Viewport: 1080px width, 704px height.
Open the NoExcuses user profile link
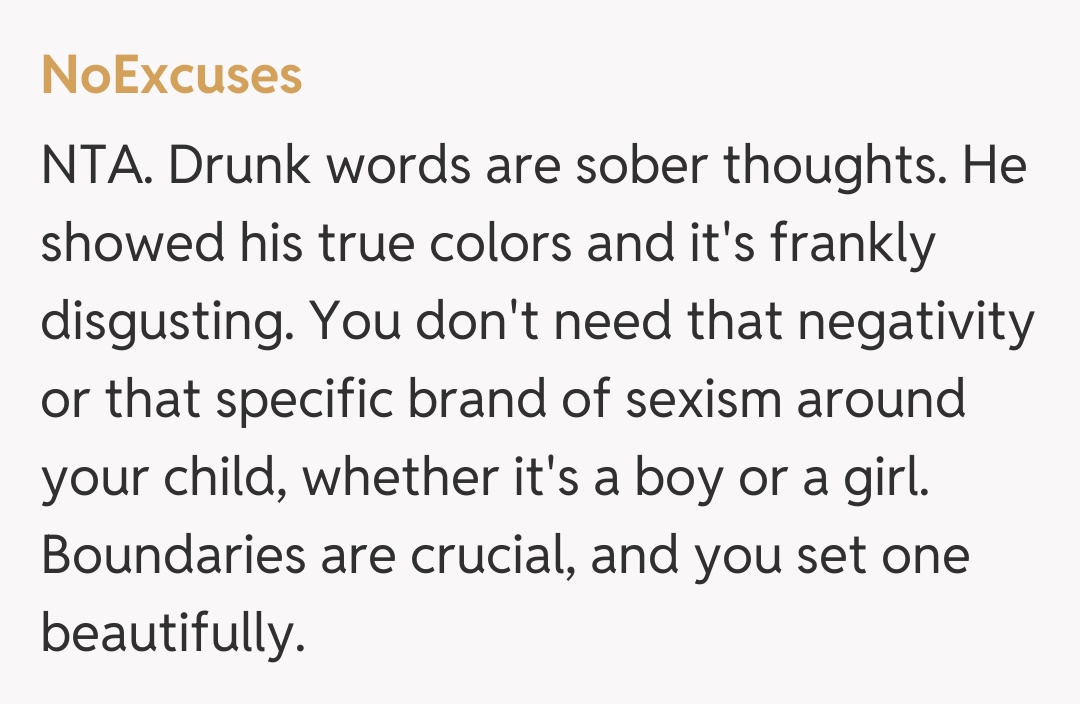[x=171, y=76]
